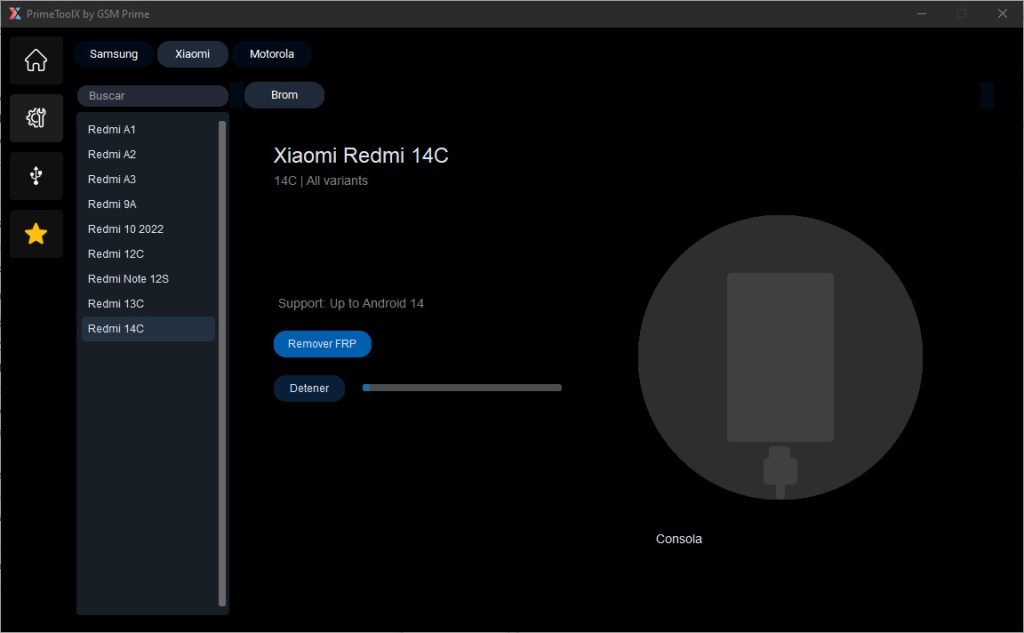The image size is (1024, 633).
Task: Stop the process with Detener button
Action: pos(309,388)
